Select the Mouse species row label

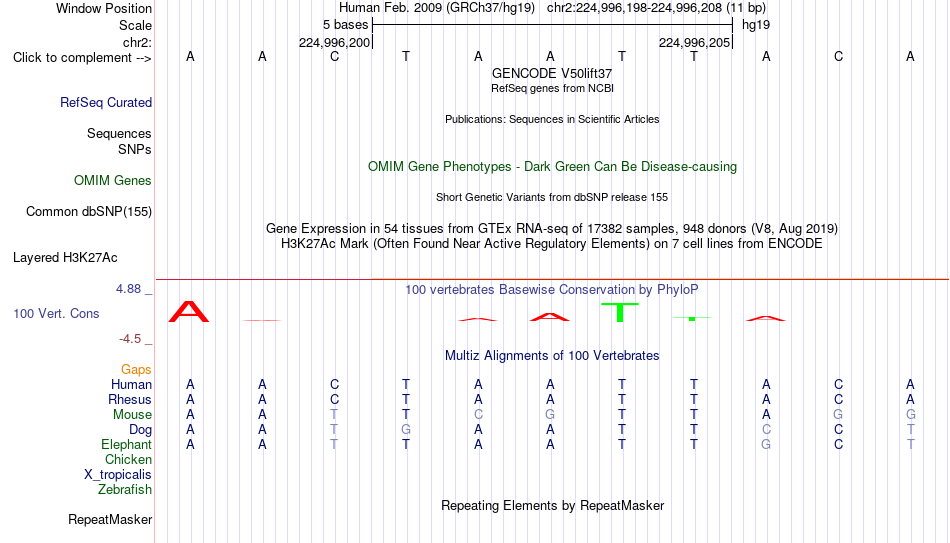coord(132,415)
